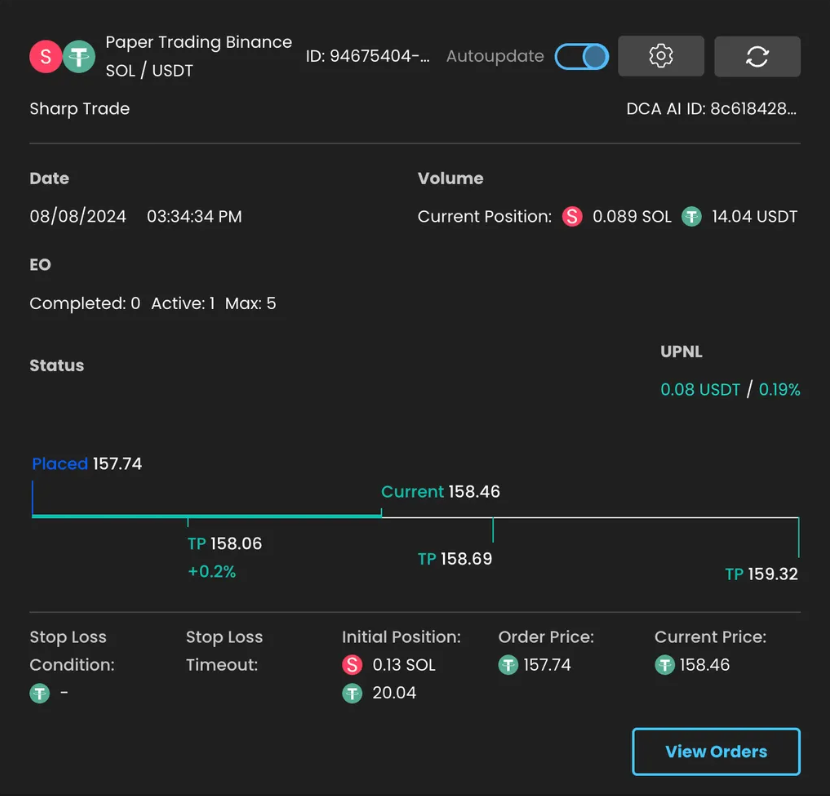Click the Placed 157.74 marker

[87, 464]
